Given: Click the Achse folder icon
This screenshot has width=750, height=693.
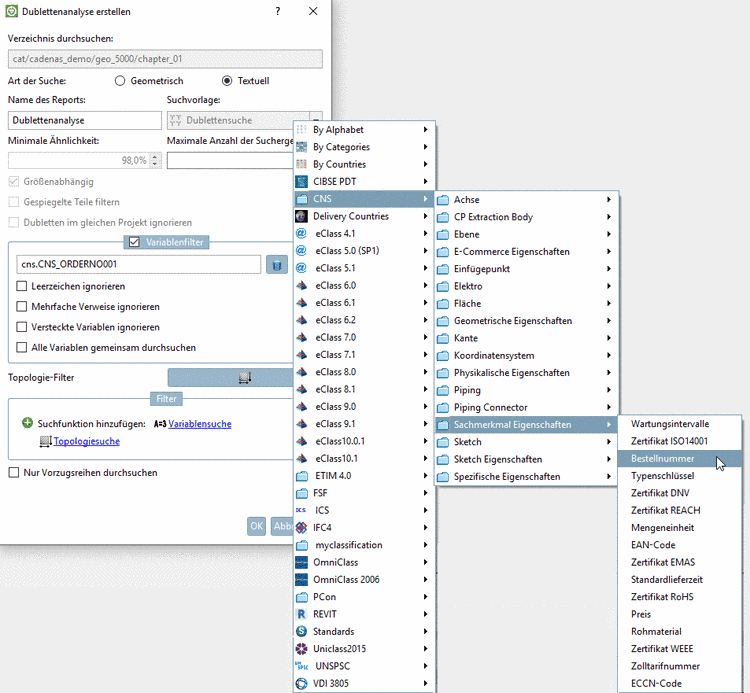Looking at the screenshot, I should click(443, 199).
